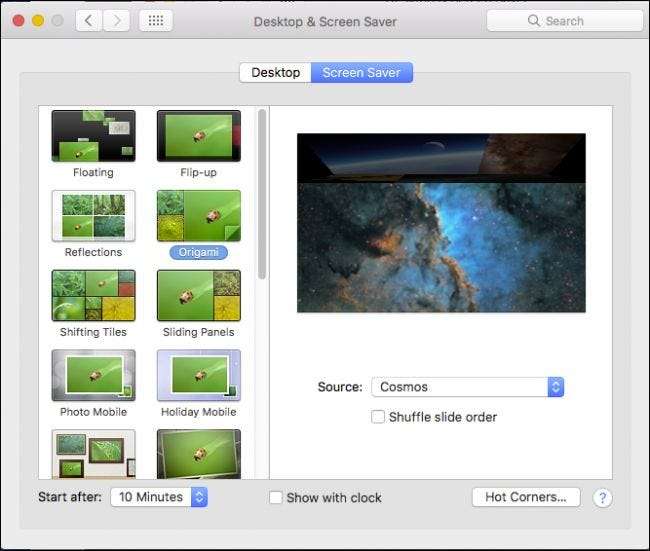
Task: Open the Hot Corners settings button
Action: pyautogui.click(x=525, y=497)
